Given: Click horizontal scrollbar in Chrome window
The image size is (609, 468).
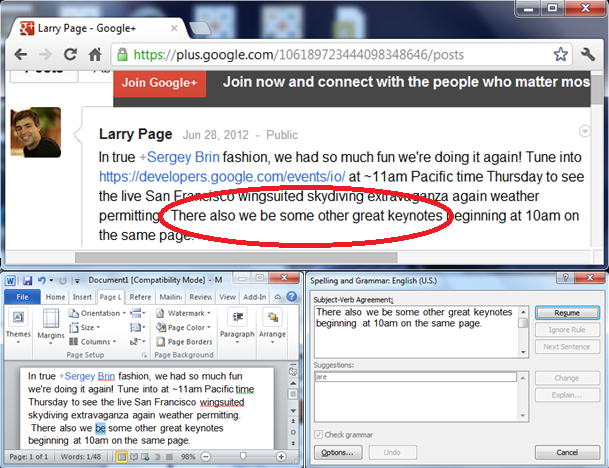Looking at the screenshot, I should tap(236, 257).
